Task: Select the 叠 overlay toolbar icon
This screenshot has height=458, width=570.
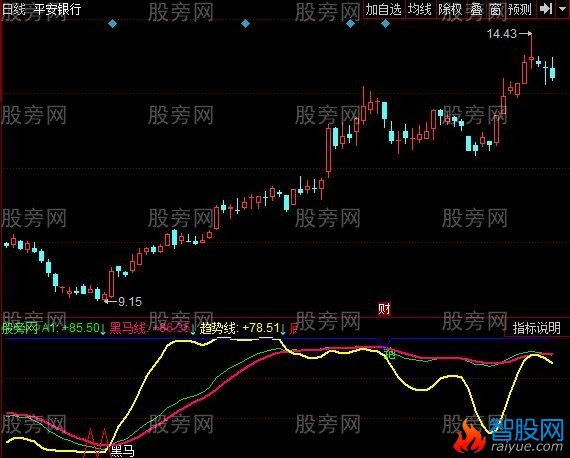Action: [476, 9]
